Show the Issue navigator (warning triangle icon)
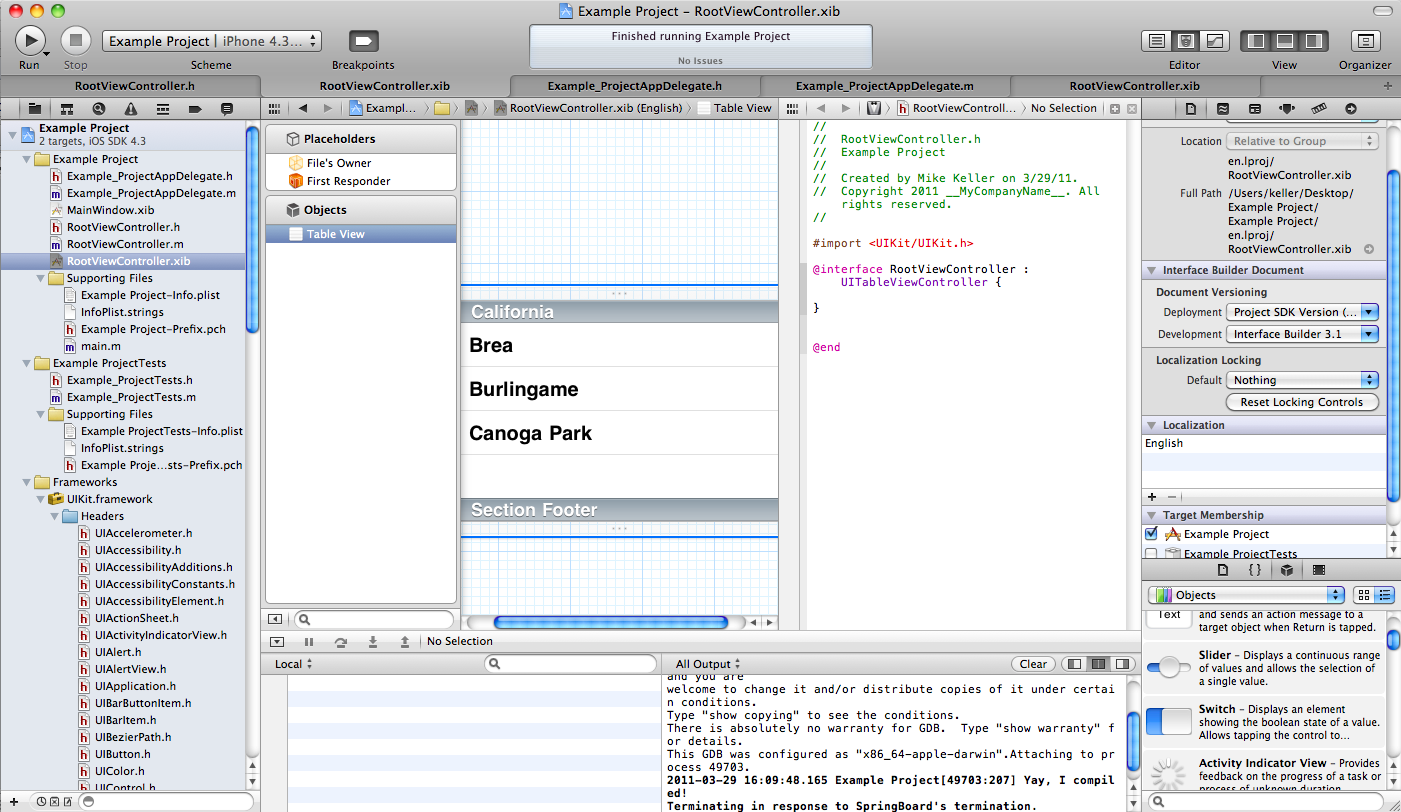This screenshot has height=812, width=1401. [130, 108]
